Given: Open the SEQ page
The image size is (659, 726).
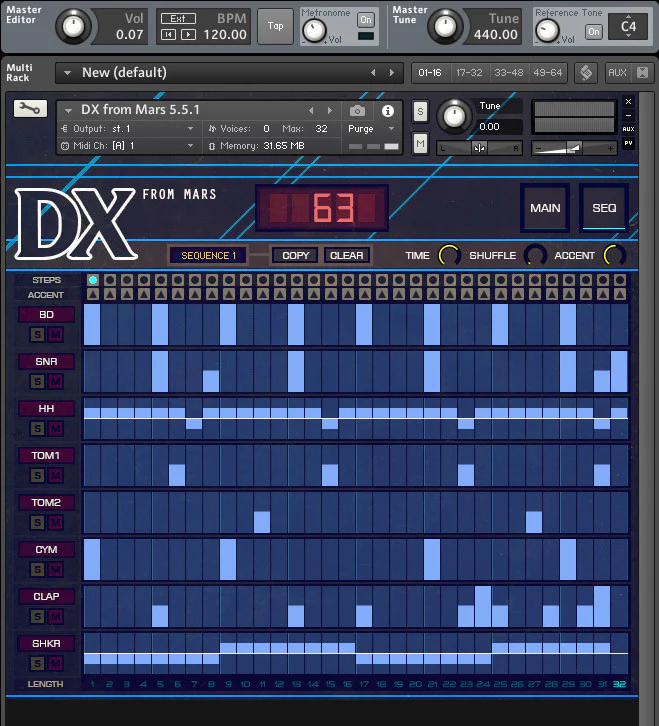Looking at the screenshot, I should coord(604,208).
